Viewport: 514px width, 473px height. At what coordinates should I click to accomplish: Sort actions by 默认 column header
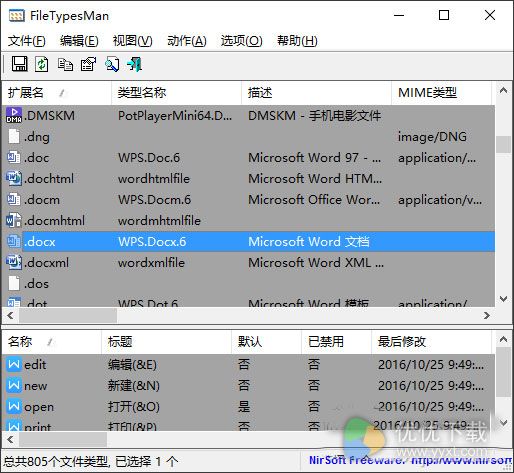(x=266, y=342)
